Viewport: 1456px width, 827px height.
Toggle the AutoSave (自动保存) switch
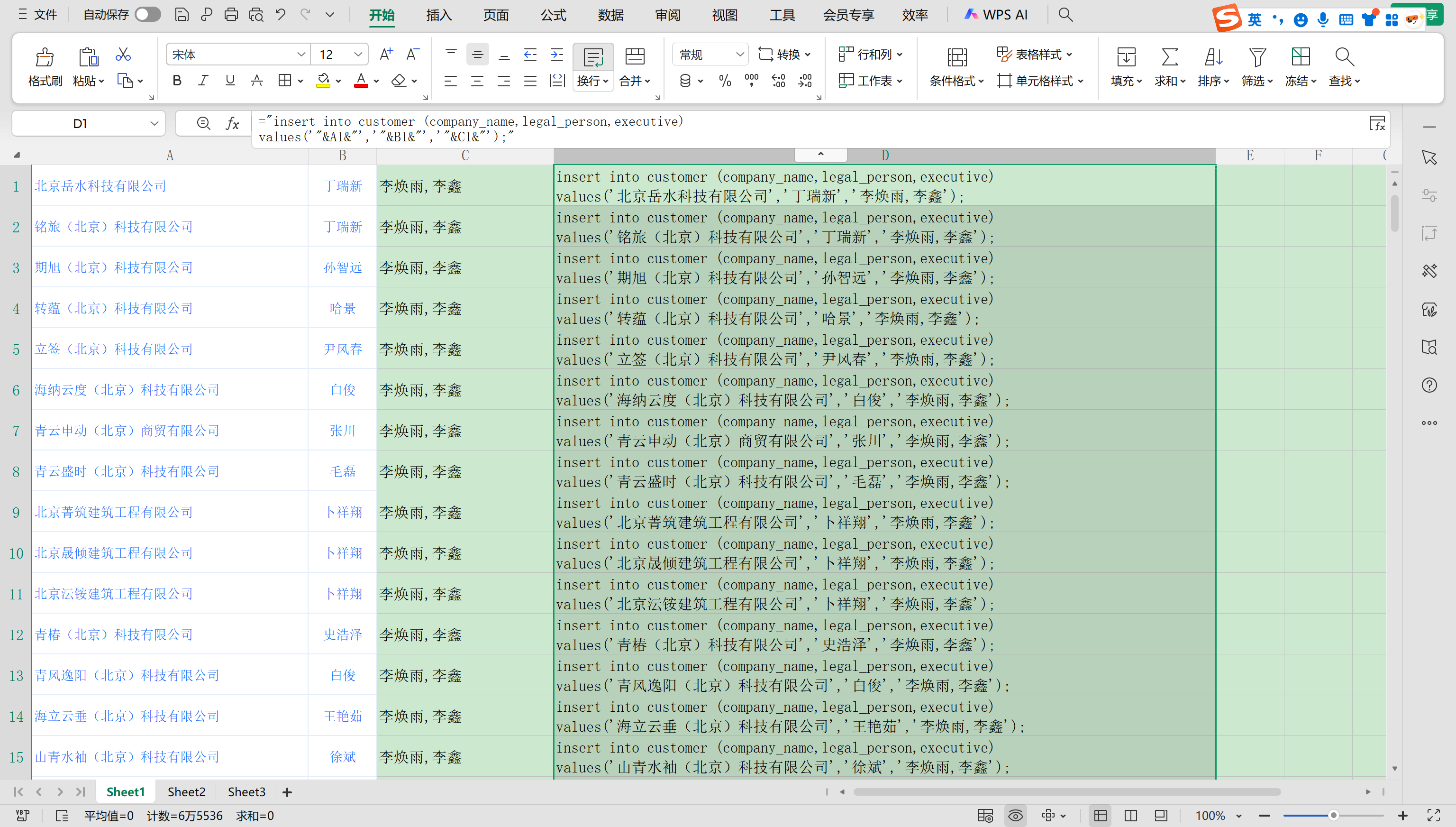point(147,15)
